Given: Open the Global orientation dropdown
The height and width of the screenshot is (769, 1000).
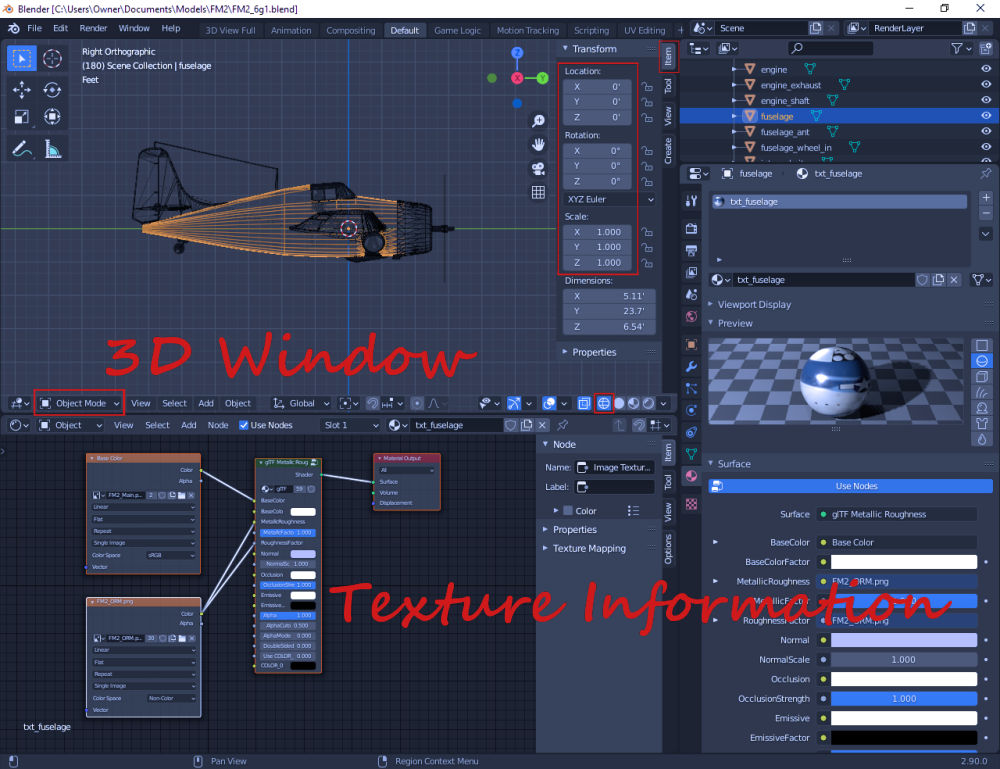Looking at the screenshot, I should click(301, 403).
